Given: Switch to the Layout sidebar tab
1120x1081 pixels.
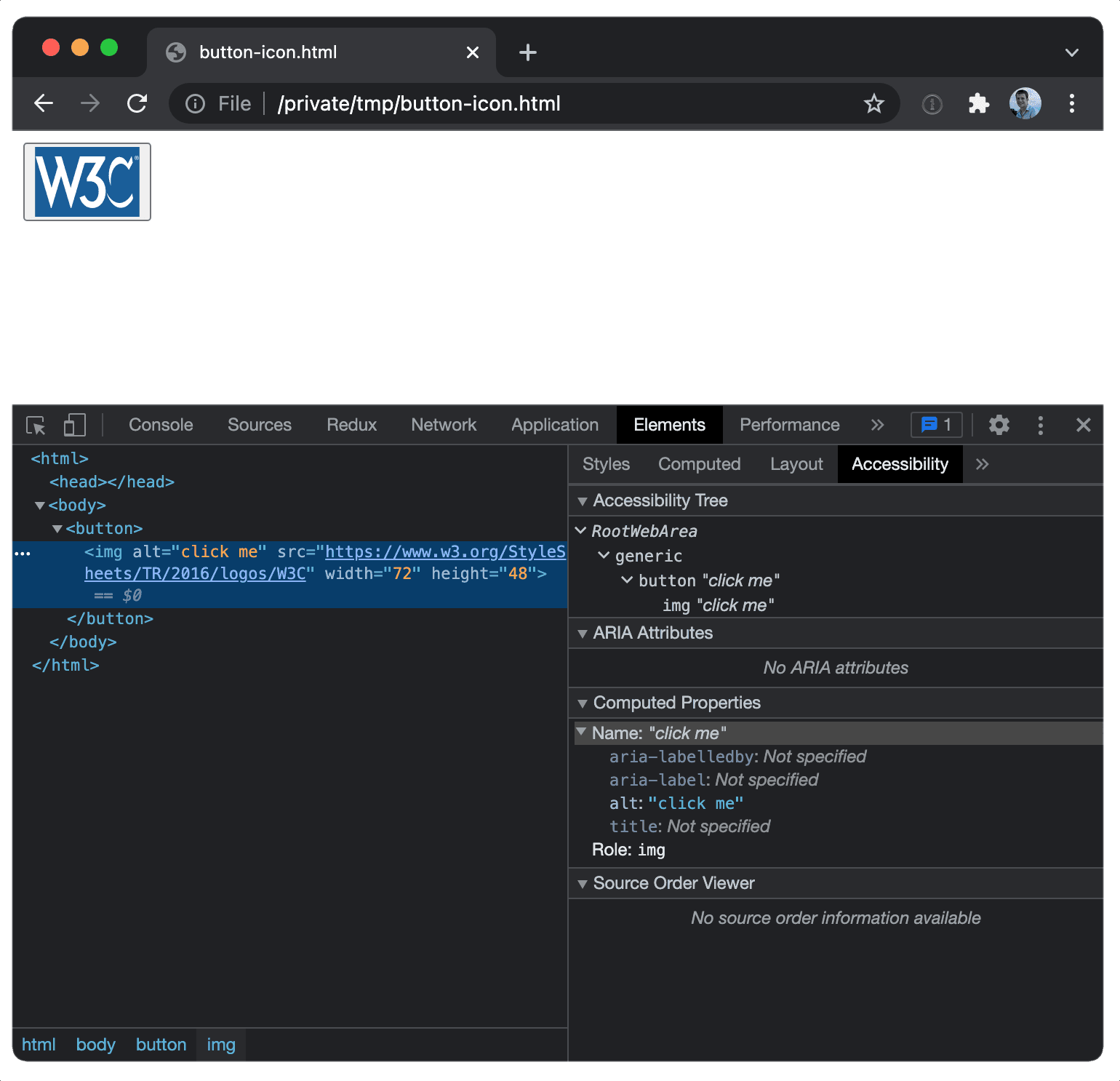Looking at the screenshot, I should (797, 464).
